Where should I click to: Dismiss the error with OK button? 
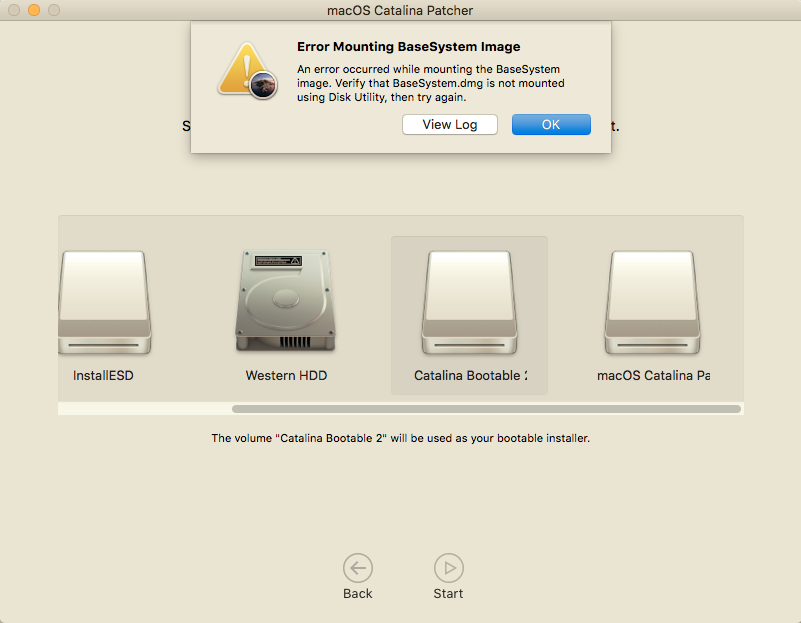pos(551,125)
